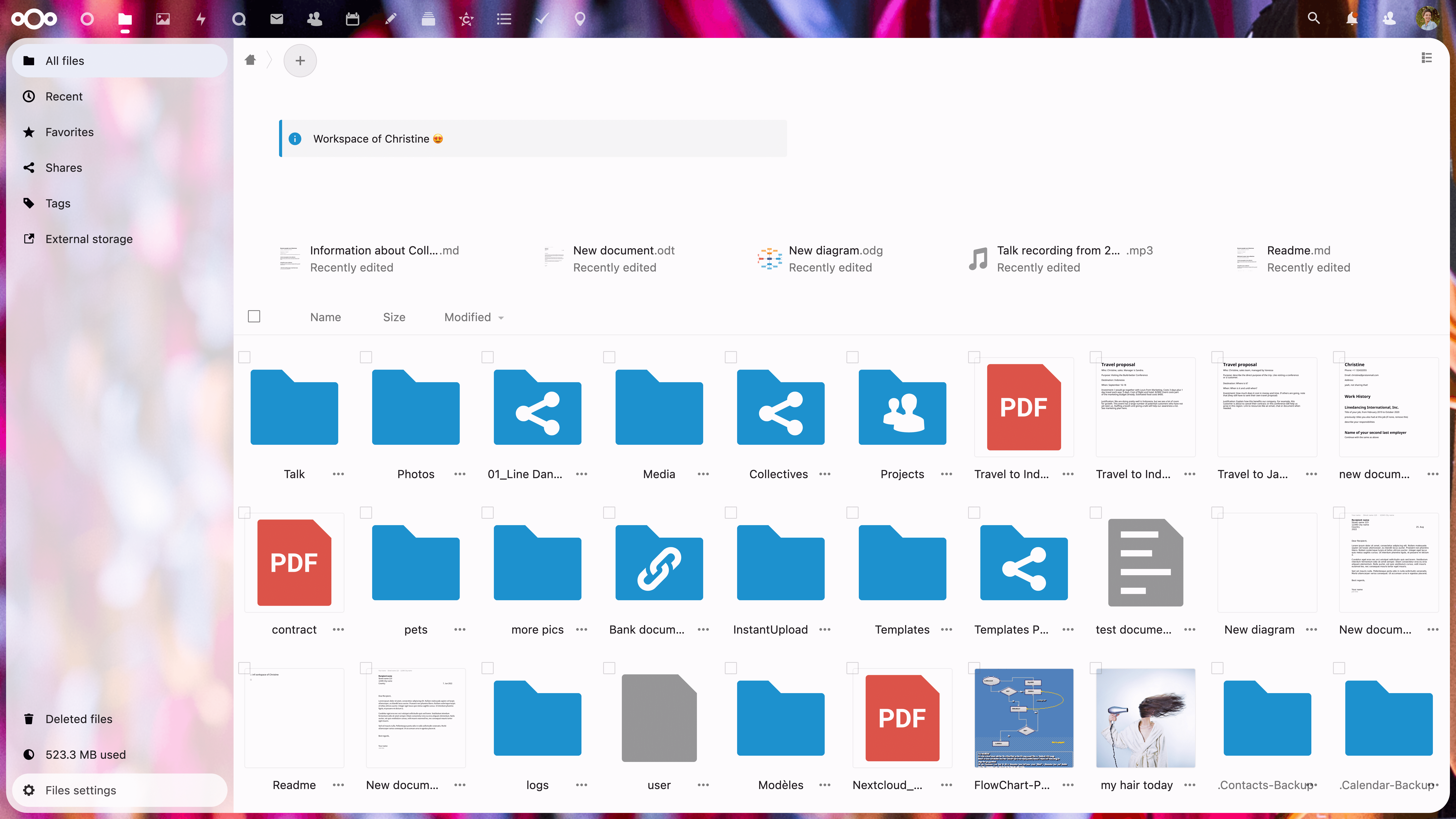The width and height of the screenshot is (1456, 819).
Task: Open the Talk folder actions menu
Action: click(338, 474)
